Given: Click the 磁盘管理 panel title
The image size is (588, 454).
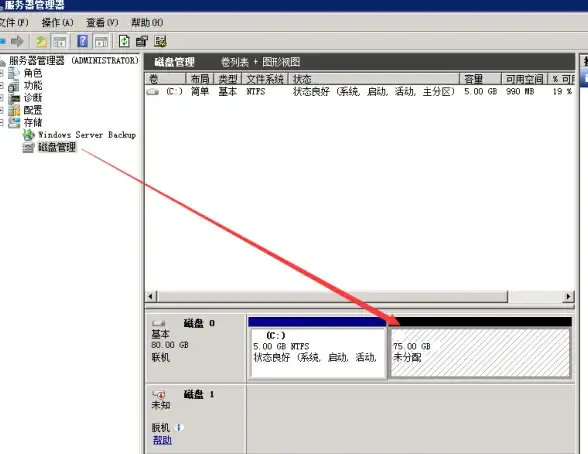Looking at the screenshot, I should pos(174,62).
